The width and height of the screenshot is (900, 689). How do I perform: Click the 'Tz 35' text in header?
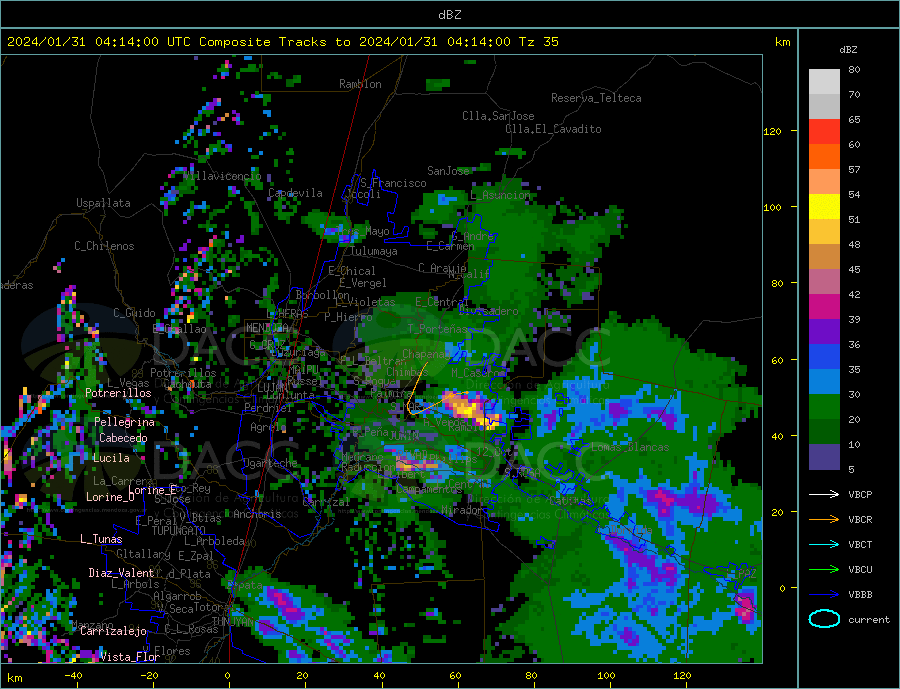(x=538, y=42)
